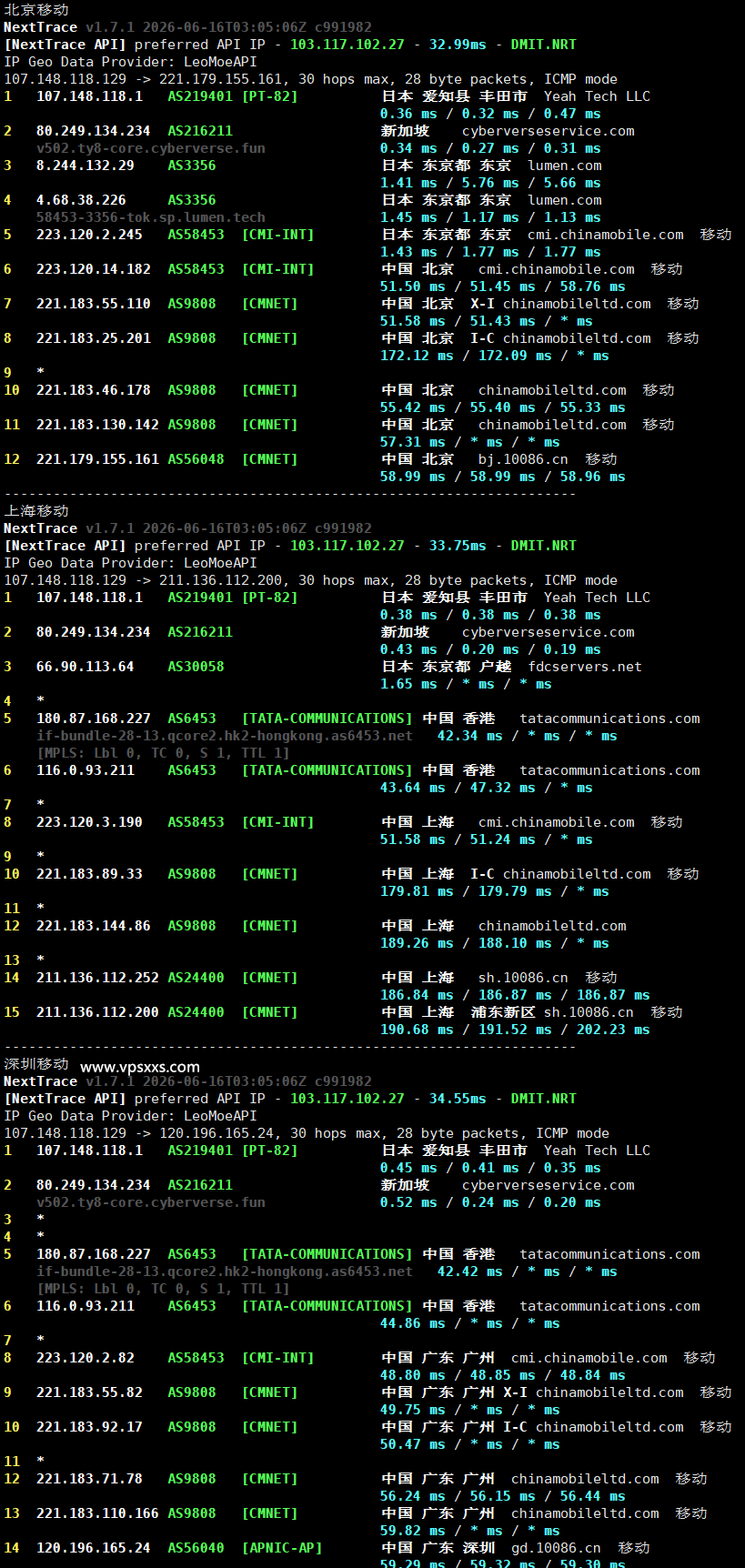Click the 42.42 ms latency value
Screen dimensions: 745x1568
click(x=470, y=1271)
